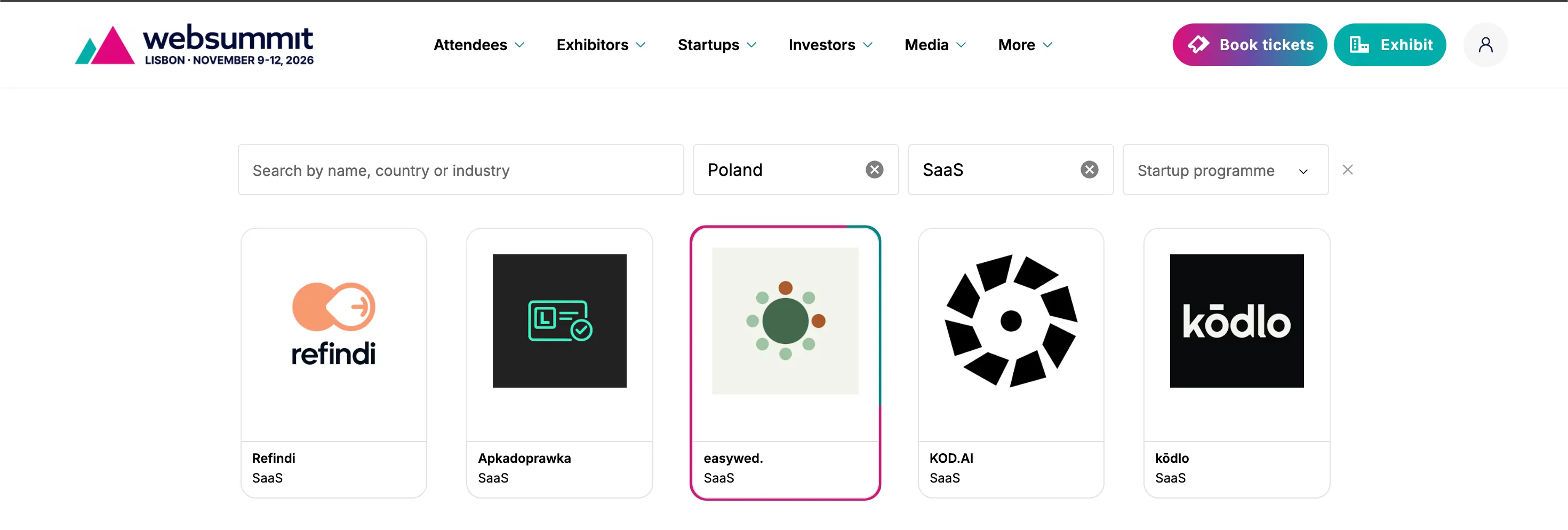
Task: Click the Apkadoprawka company name
Action: tap(524, 458)
